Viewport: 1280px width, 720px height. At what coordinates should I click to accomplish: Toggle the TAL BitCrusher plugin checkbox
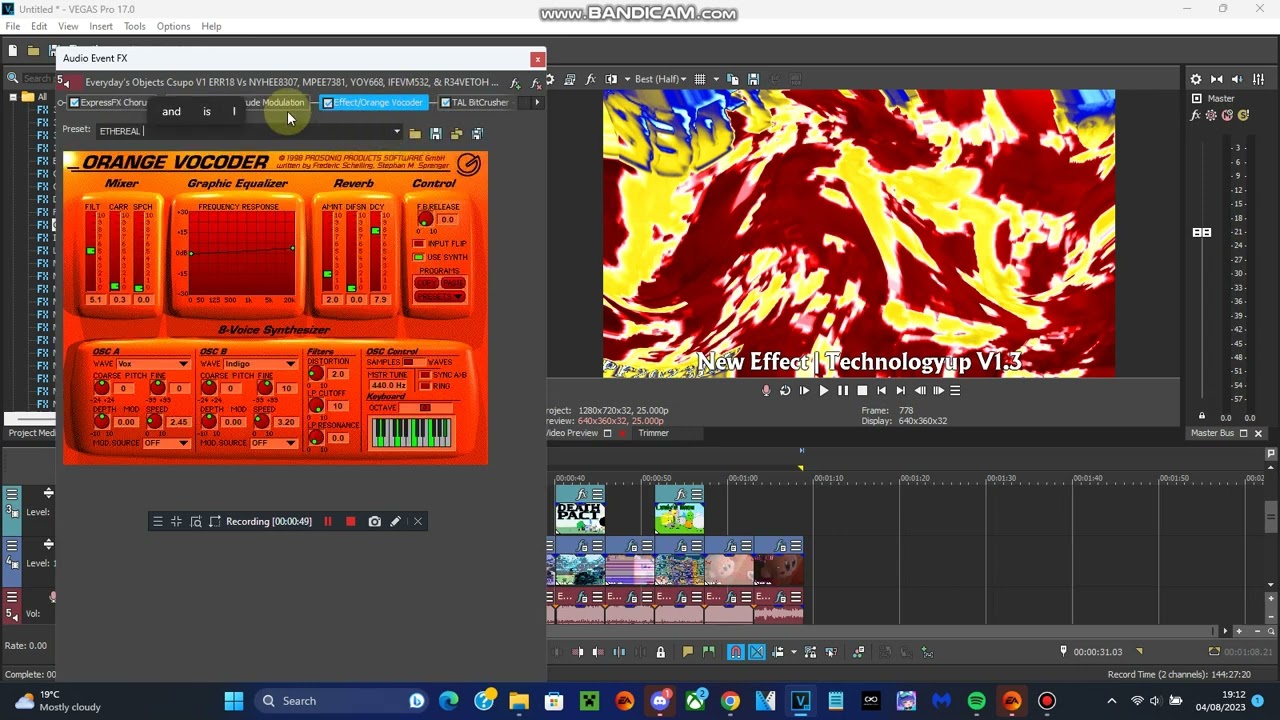445,103
